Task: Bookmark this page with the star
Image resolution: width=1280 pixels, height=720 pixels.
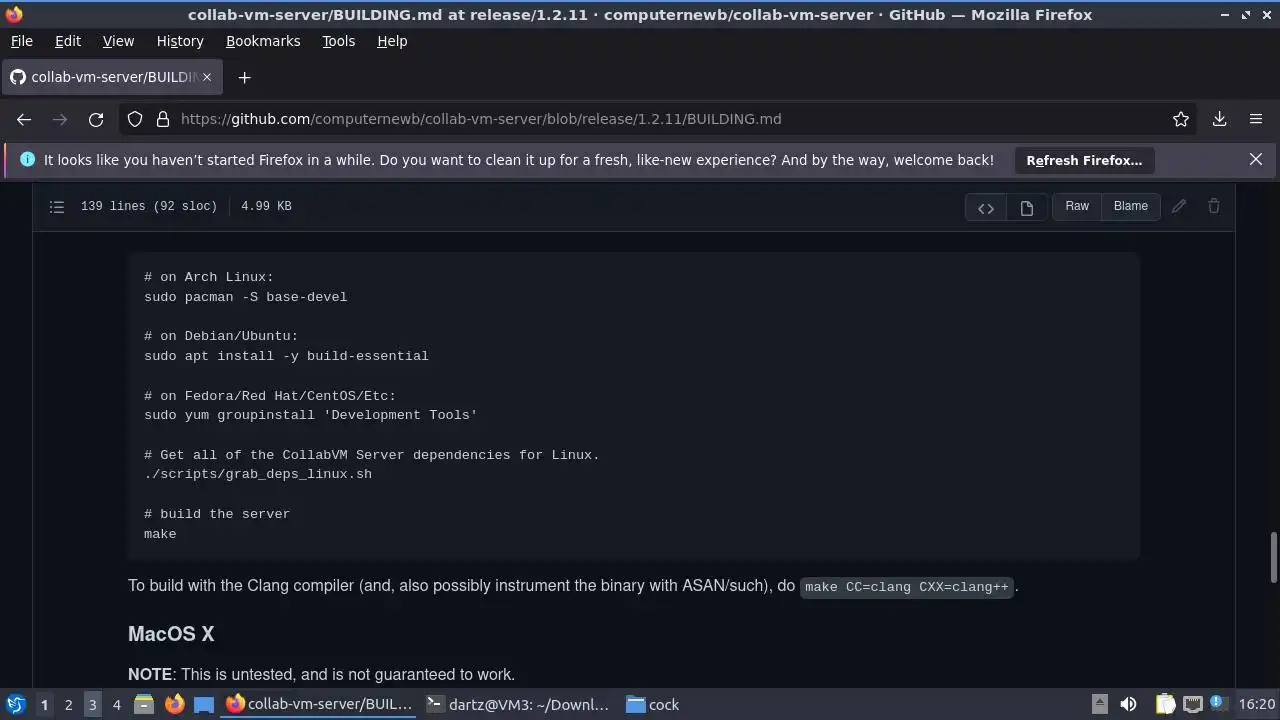Action: coord(1181,119)
